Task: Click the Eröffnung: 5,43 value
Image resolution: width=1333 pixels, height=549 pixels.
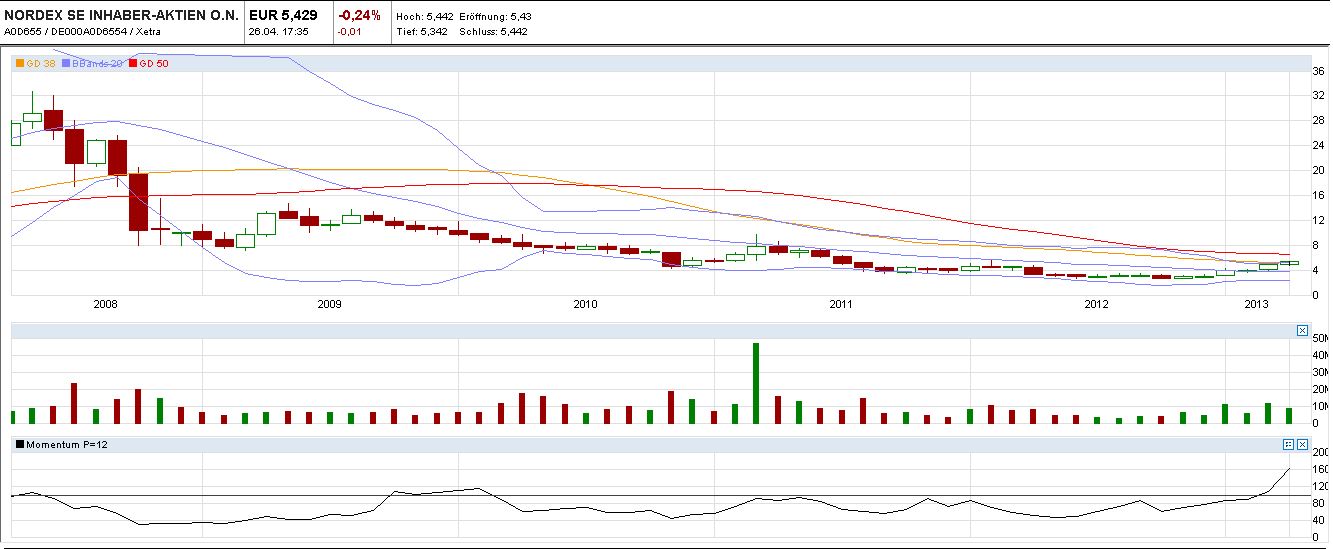Action: [496, 18]
